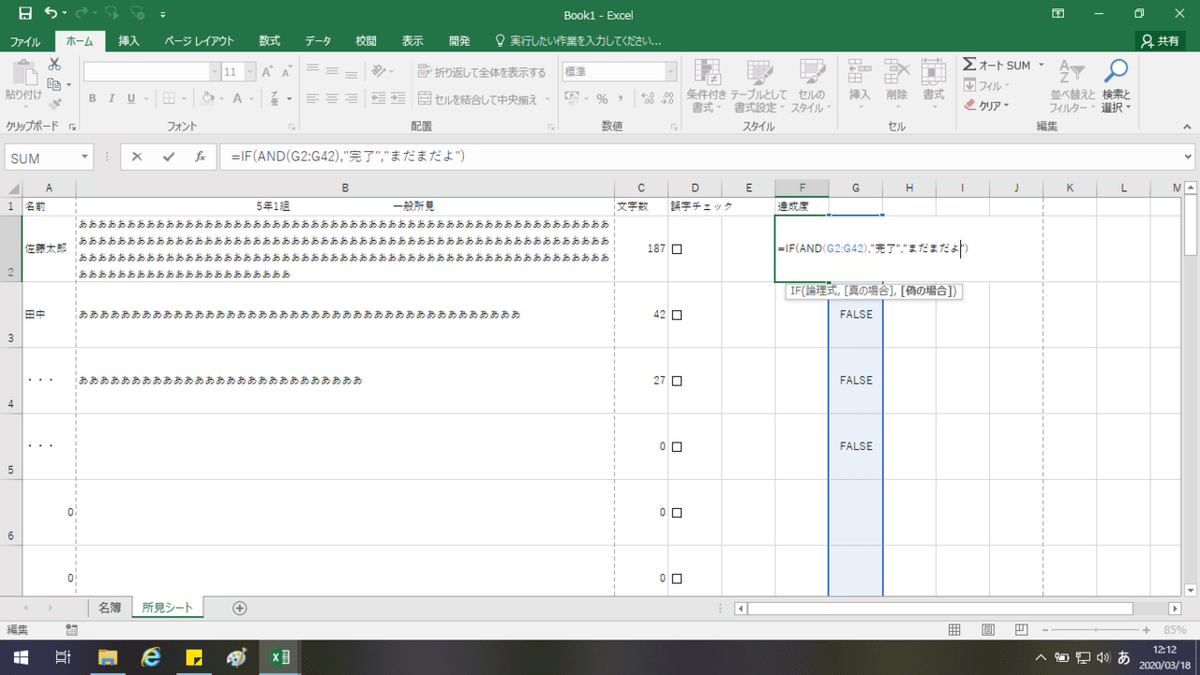Image resolution: width=1200 pixels, height=675 pixels.
Task: Tick the checkbox in row 2 column D
Action: point(677,249)
